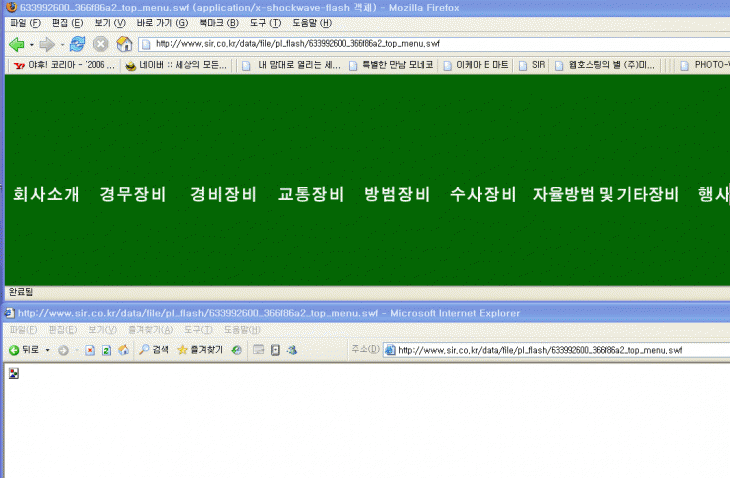Click page icon in Firefox address bar
This screenshot has width=730, height=478.
(146, 44)
